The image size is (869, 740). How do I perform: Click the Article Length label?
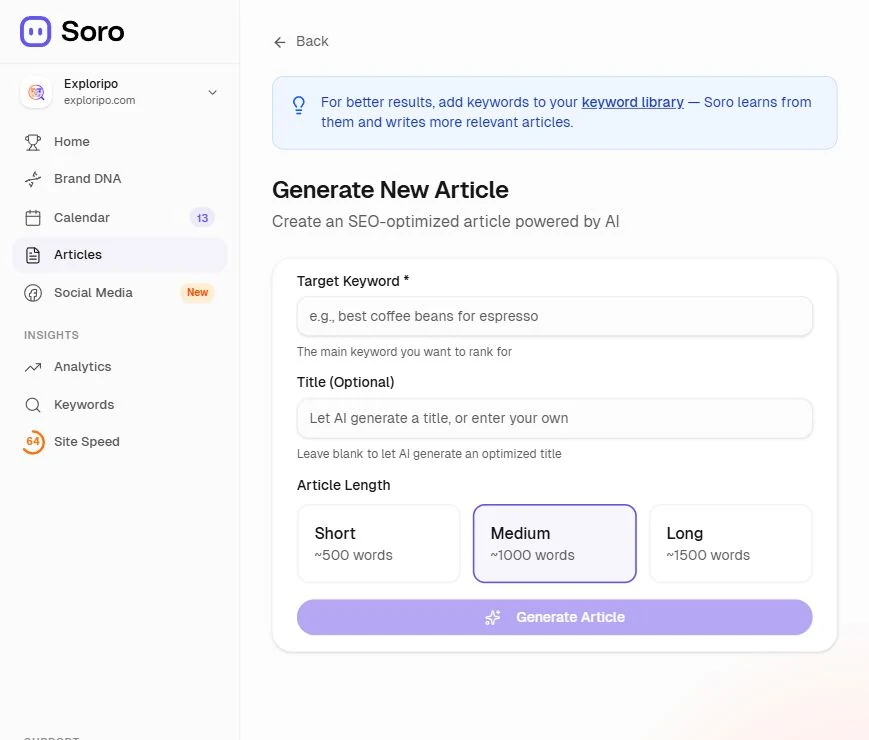coord(344,485)
